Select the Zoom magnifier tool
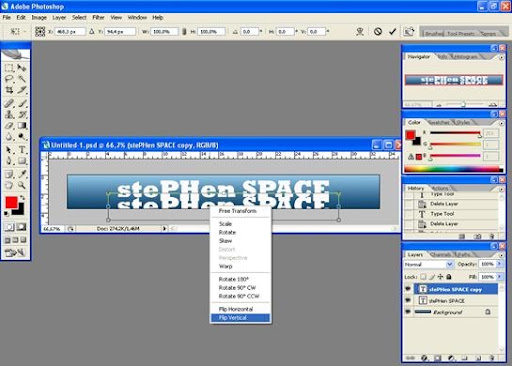This screenshot has height=366, width=512. (22, 185)
